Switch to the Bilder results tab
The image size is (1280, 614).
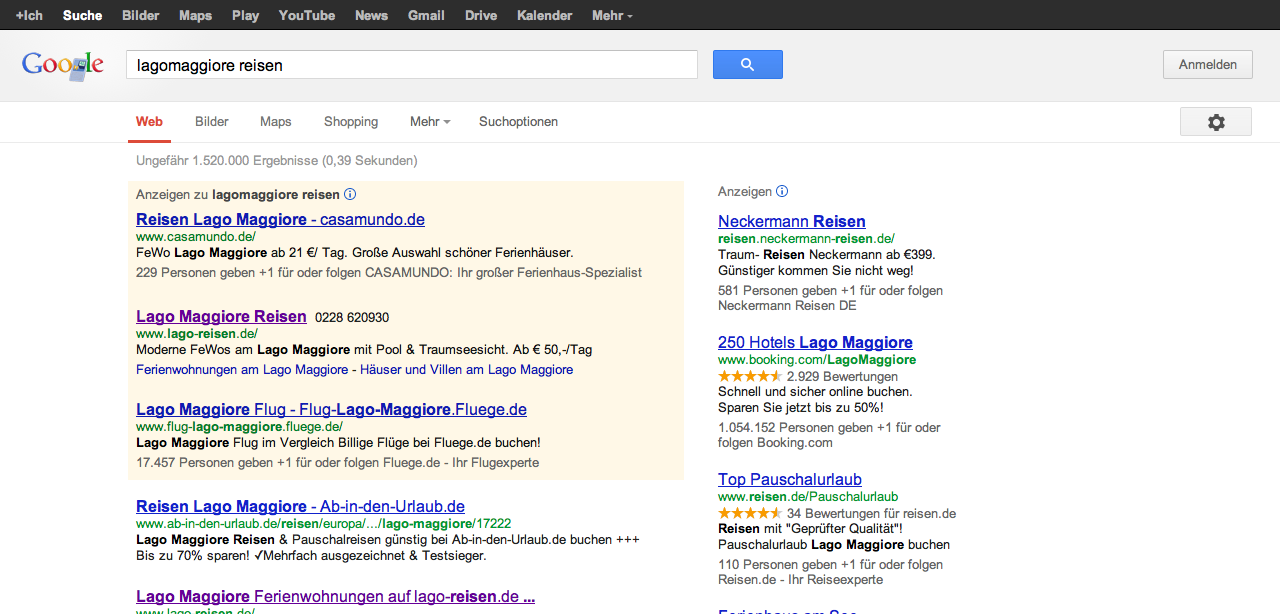tap(212, 122)
